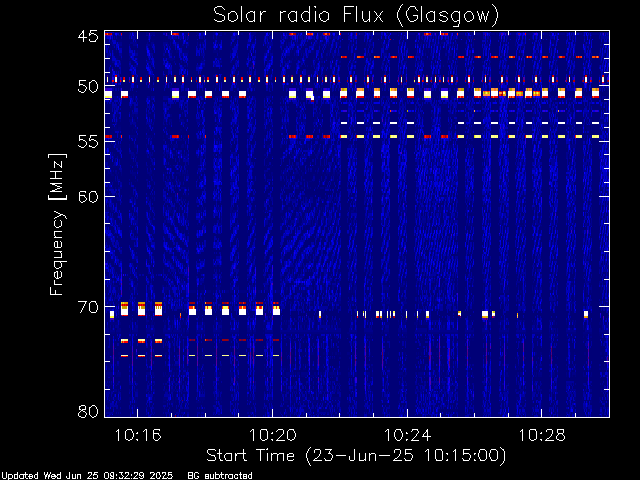
Task: Click the 70 frequency tick label
Action: tap(88, 307)
